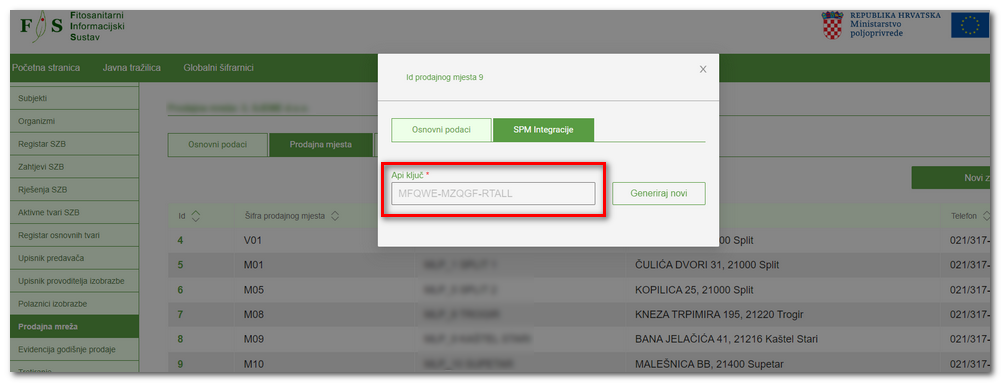Click the Croatian coat of arms logo
This screenshot has height=383, width=1001.
click(x=832, y=26)
